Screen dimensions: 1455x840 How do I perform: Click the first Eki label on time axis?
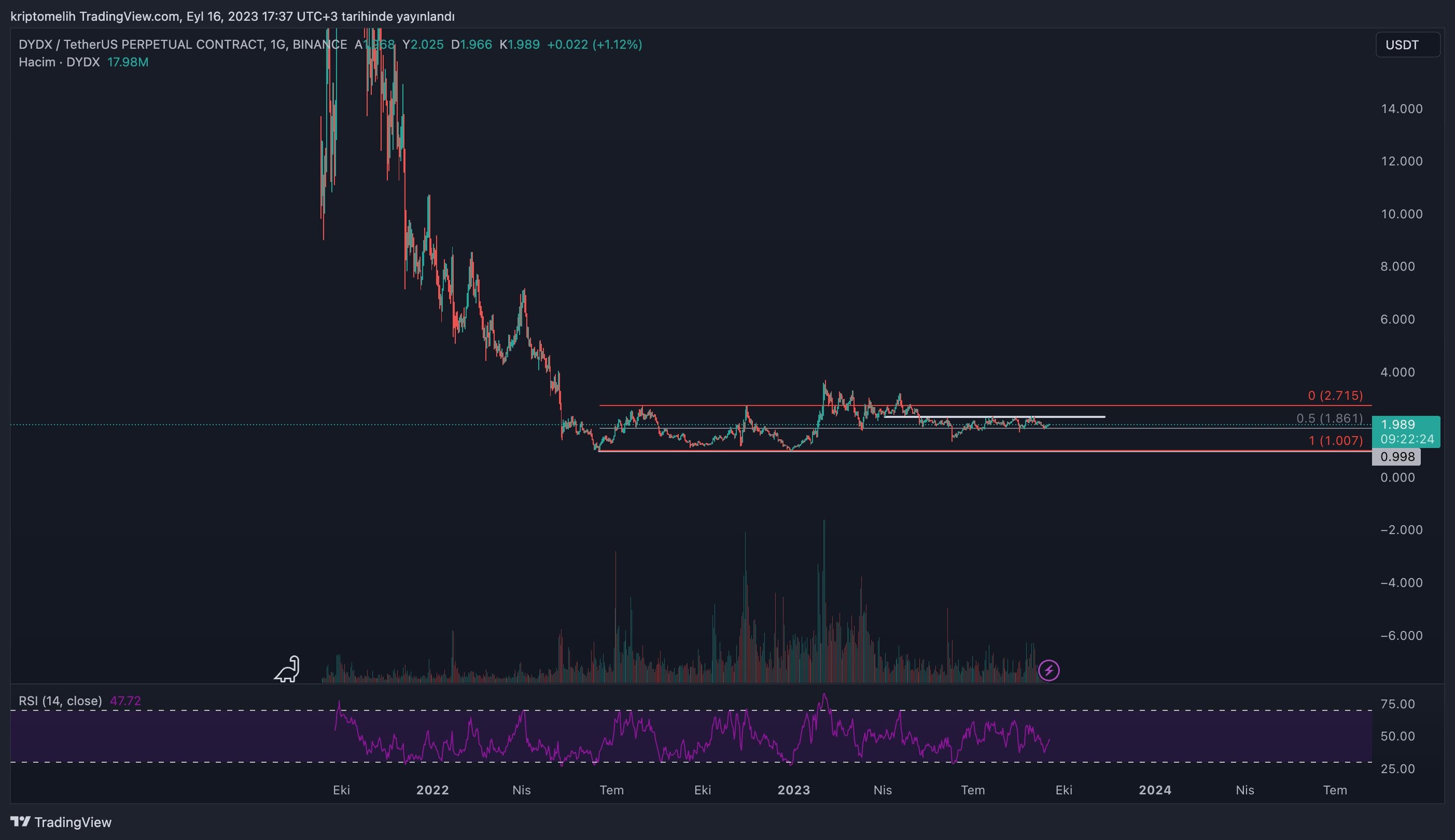coord(342,790)
